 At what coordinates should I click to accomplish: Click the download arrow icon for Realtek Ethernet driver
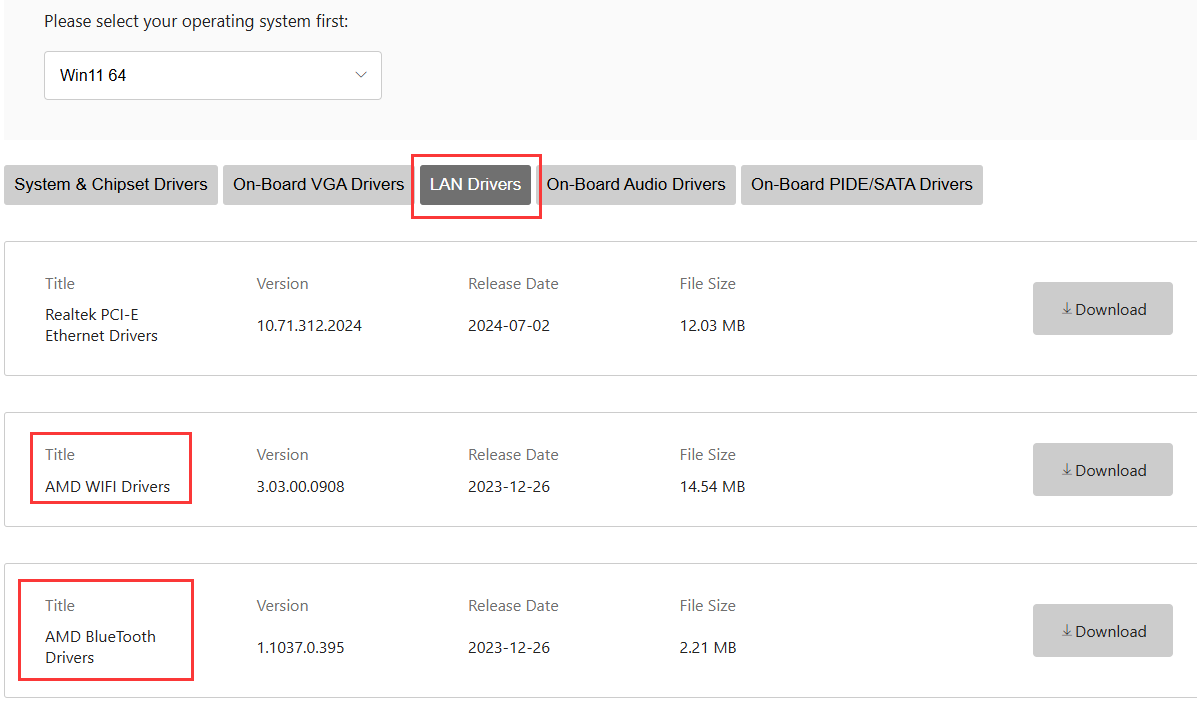pyautogui.click(x=1066, y=309)
